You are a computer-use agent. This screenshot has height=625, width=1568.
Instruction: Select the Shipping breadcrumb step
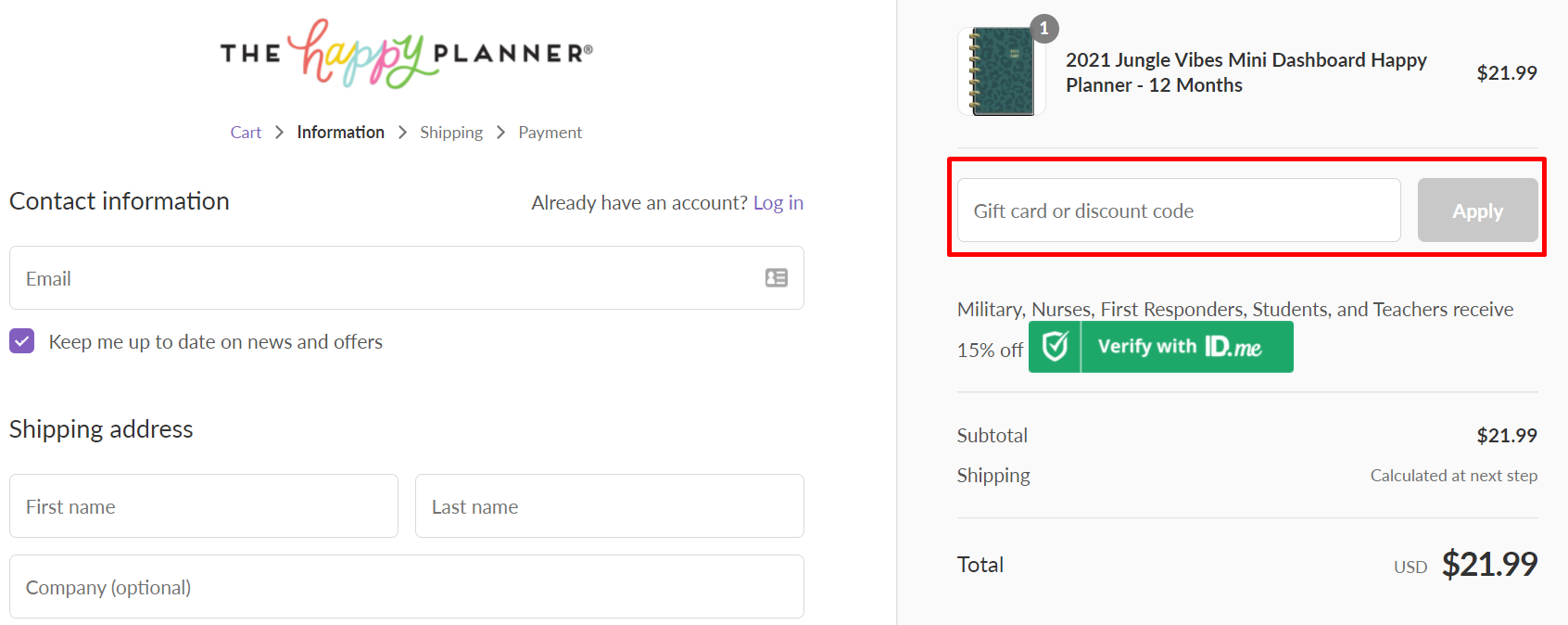[451, 133]
